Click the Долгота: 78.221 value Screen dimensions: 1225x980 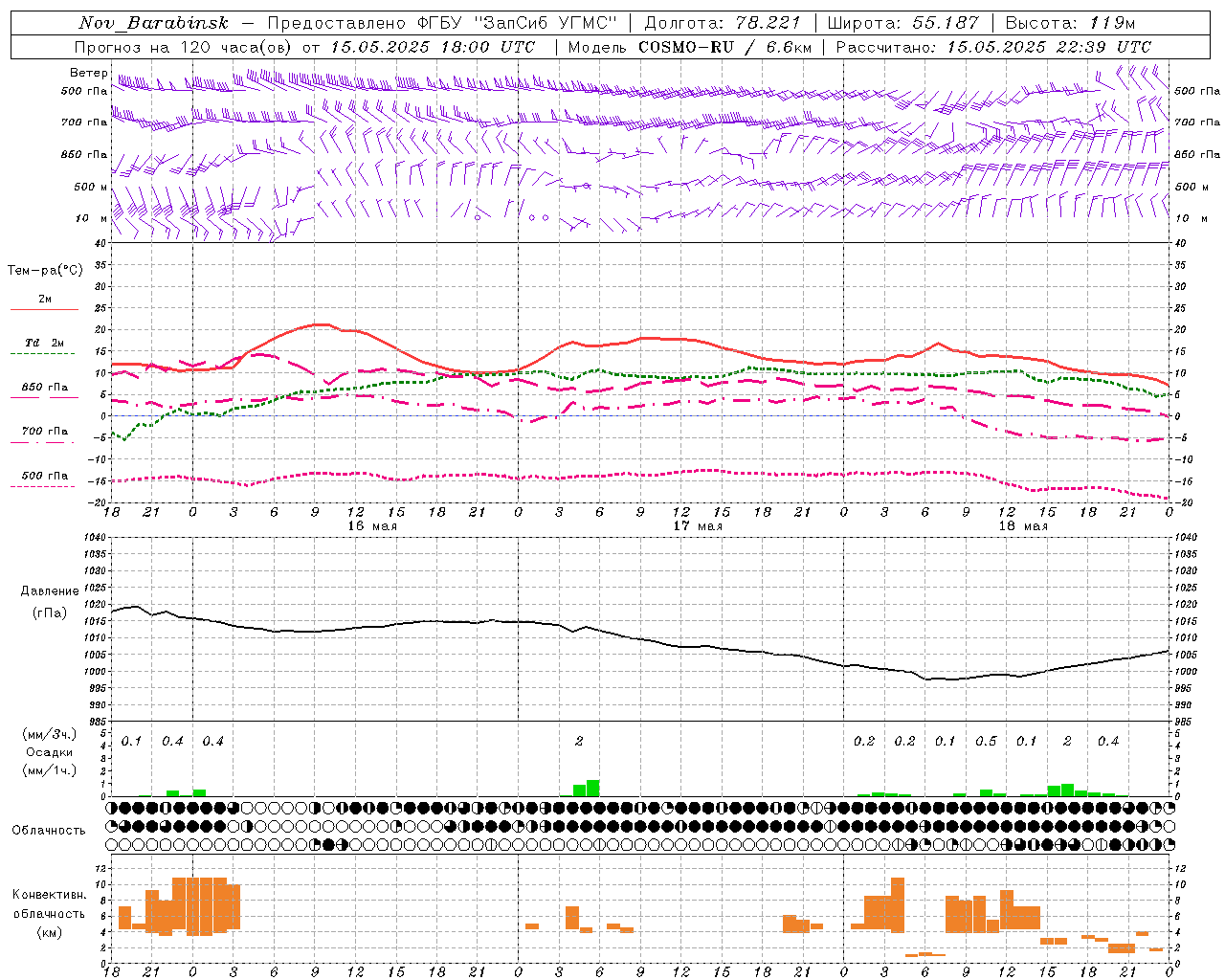point(723,23)
